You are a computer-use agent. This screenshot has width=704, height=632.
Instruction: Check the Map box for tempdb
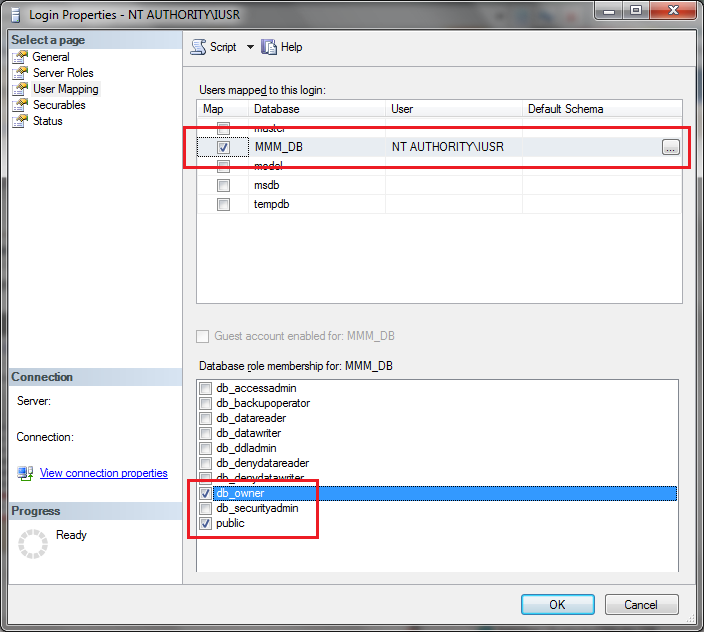[x=223, y=204]
